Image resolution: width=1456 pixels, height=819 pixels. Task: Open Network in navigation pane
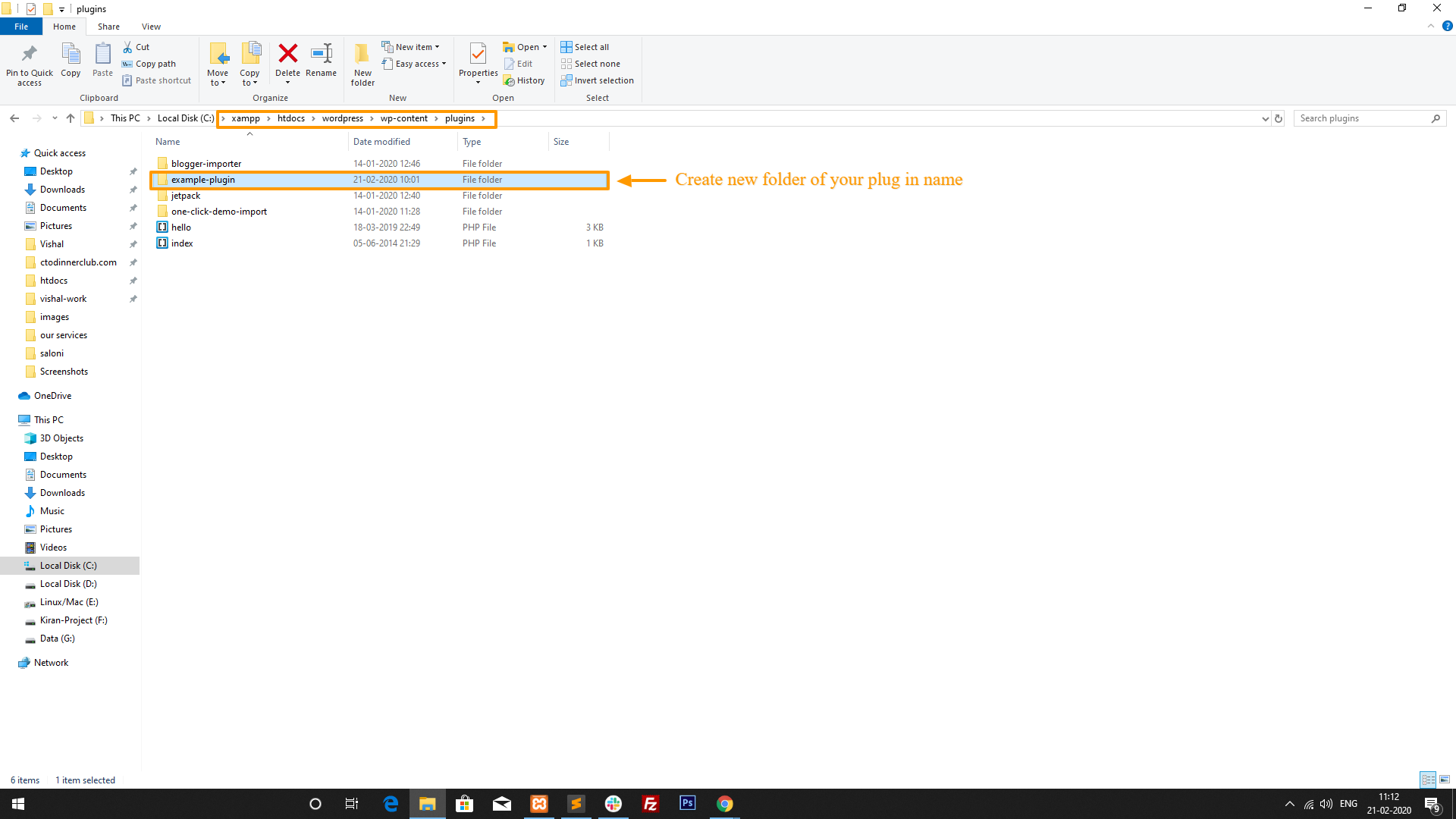[51, 663]
